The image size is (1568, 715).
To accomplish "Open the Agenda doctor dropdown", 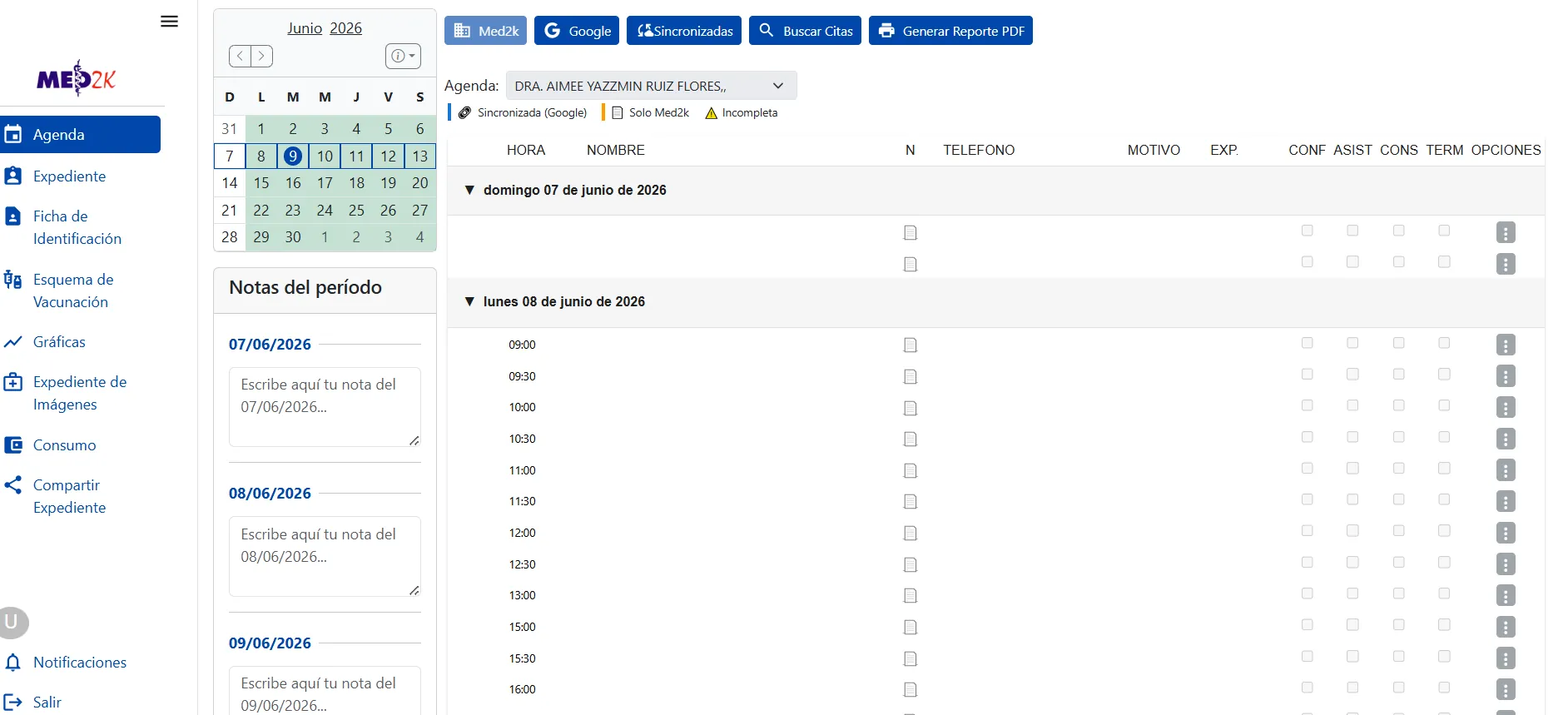I will 651,86.
